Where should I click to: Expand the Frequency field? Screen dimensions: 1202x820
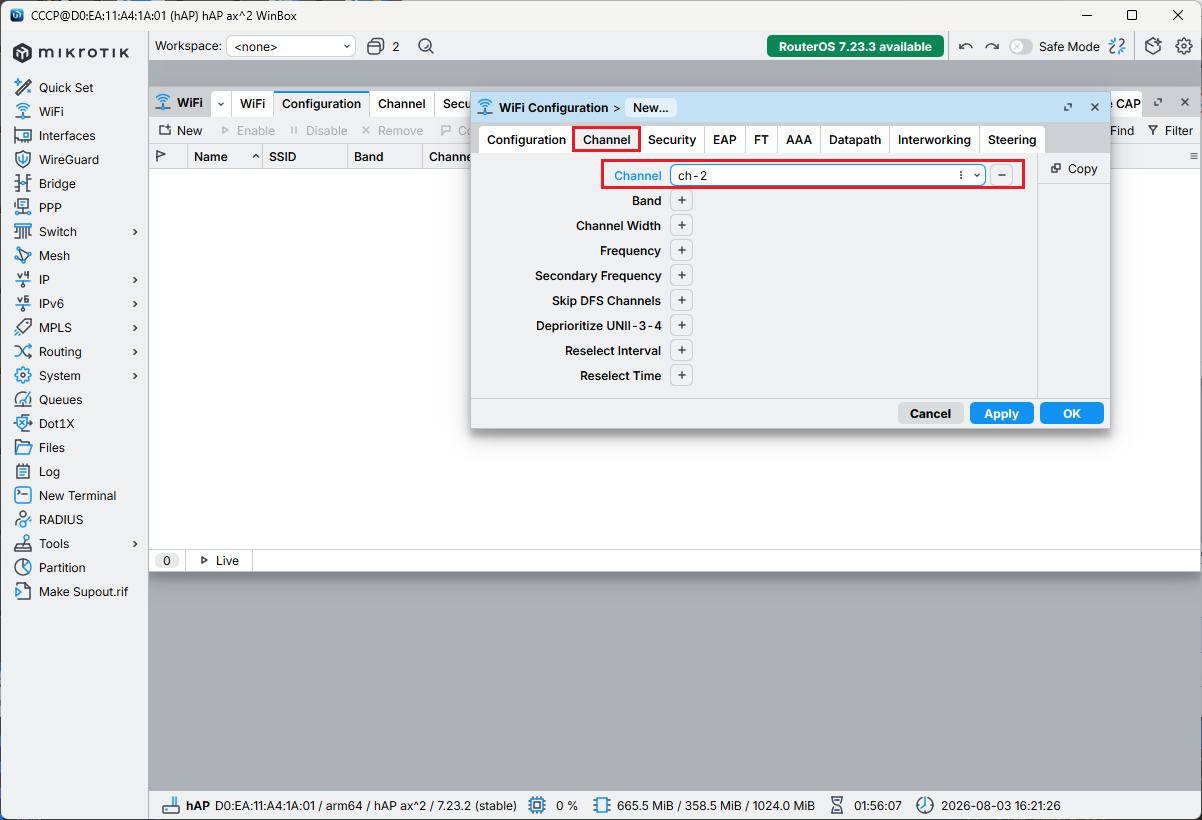tap(681, 250)
